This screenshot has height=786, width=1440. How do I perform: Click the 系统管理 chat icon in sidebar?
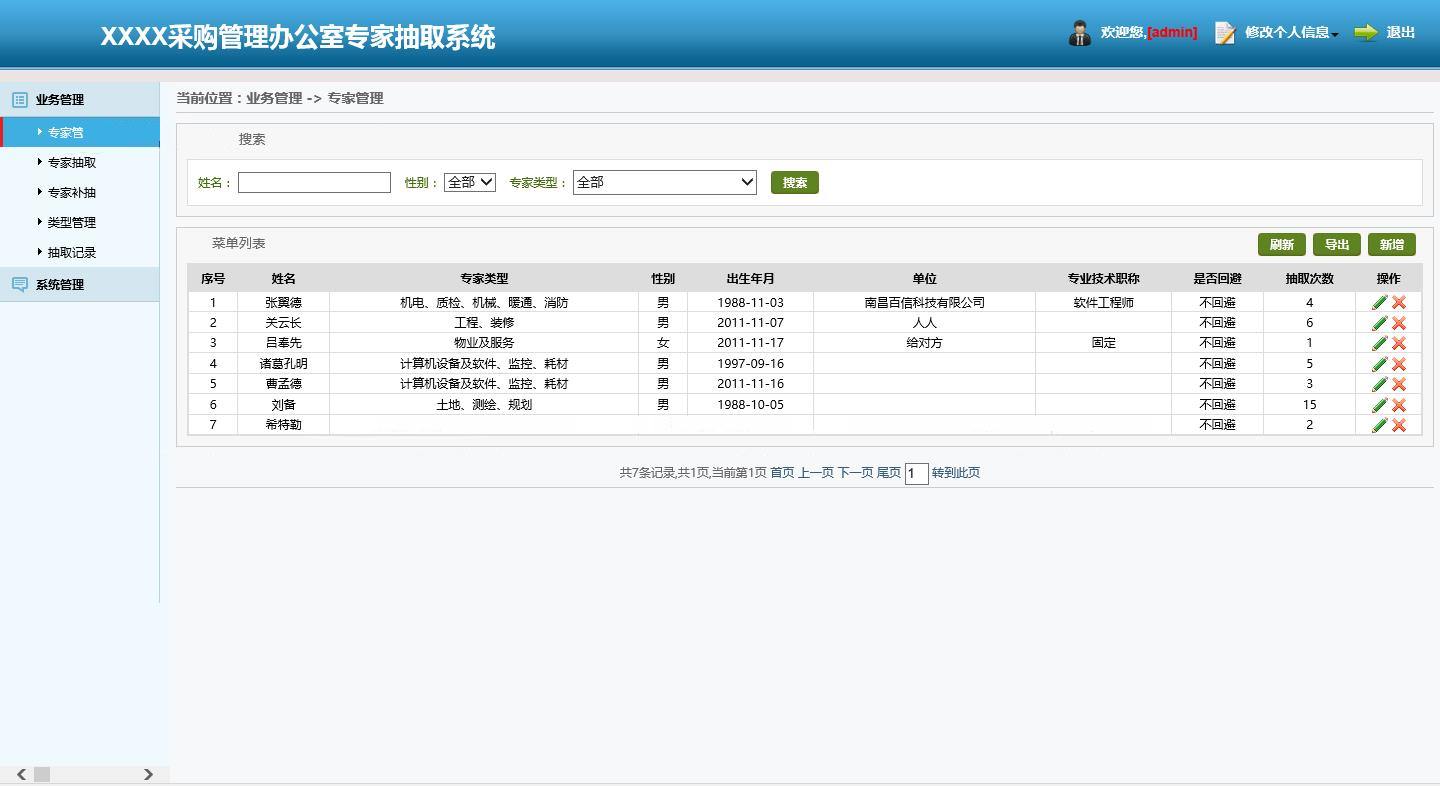20,285
